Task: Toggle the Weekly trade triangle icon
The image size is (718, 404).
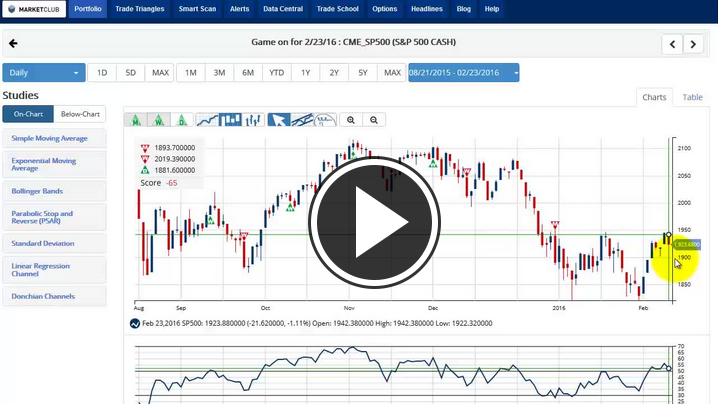Action: [x=159, y=120]
